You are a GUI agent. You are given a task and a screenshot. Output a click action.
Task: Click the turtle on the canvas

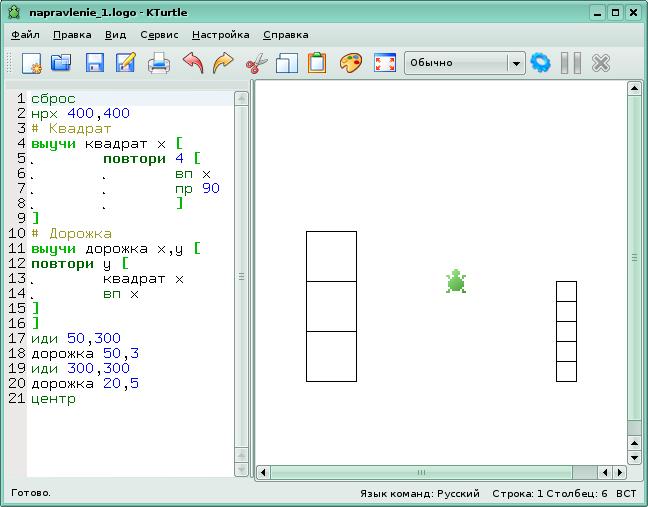tap(456, 282)
